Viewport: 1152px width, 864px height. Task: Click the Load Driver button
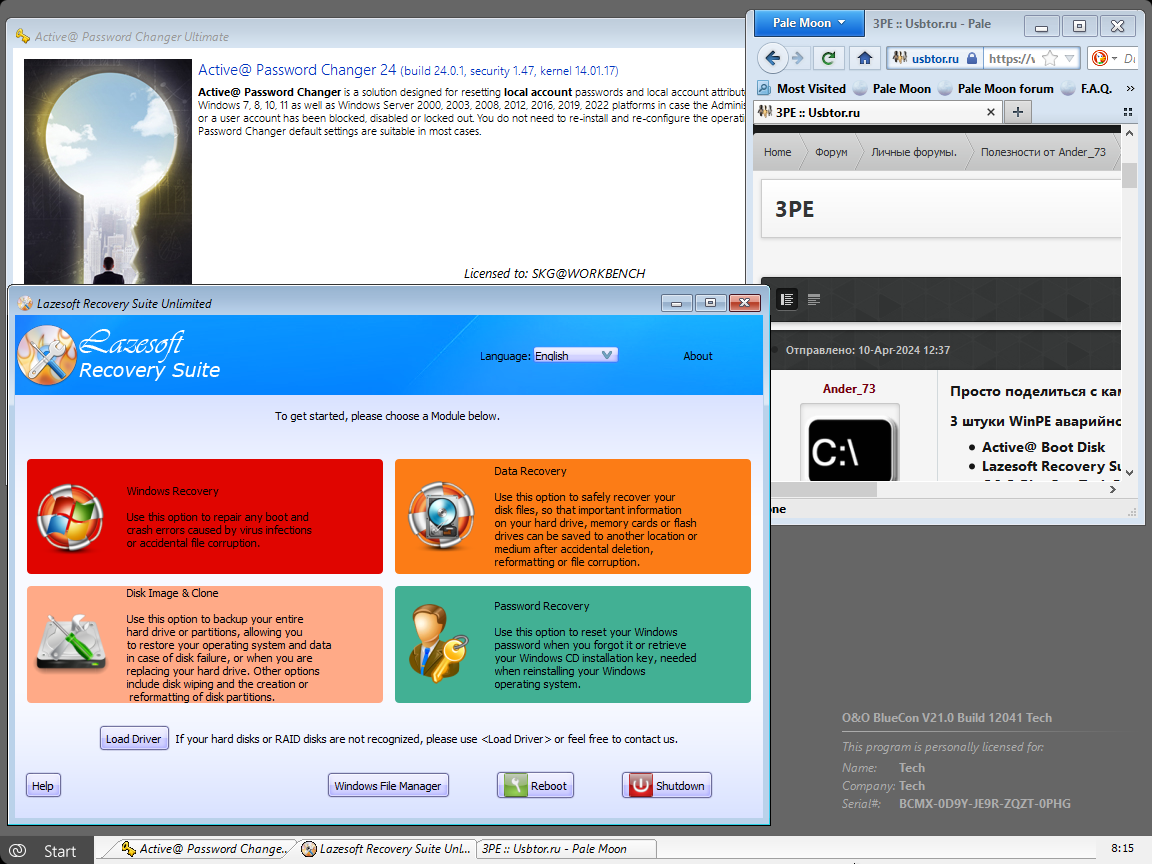pyautogui.click(x=134, y=739)
